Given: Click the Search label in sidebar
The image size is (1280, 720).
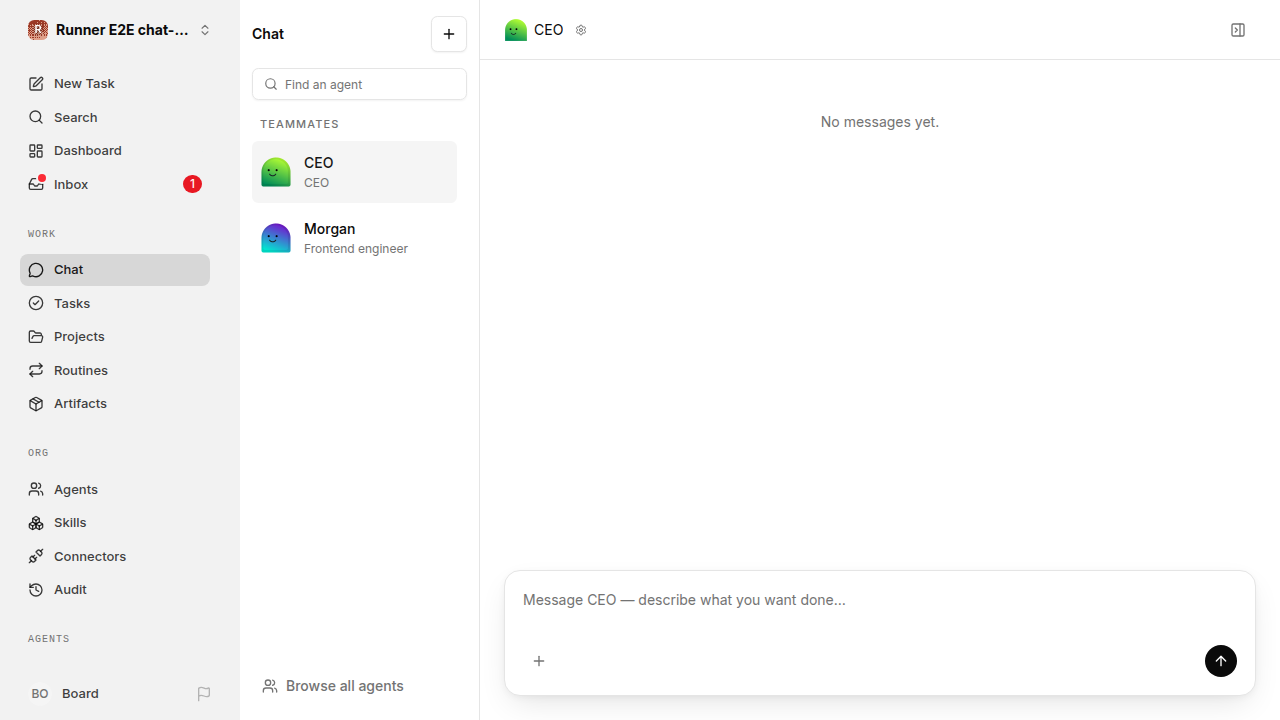Looking at the screenshot, I should [76, 117].
